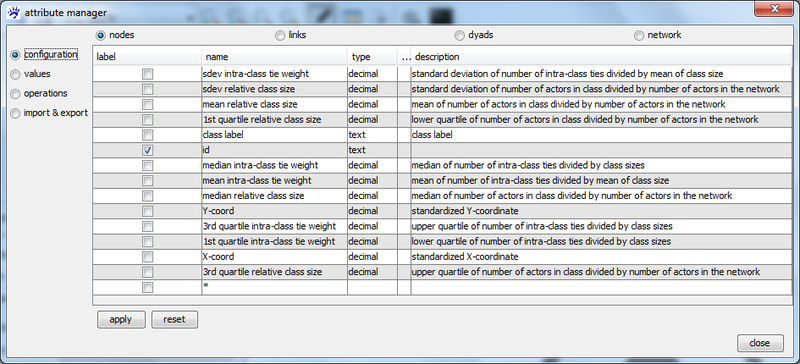Select the links radio button
800x364 pixels.
tap(280, 35)
